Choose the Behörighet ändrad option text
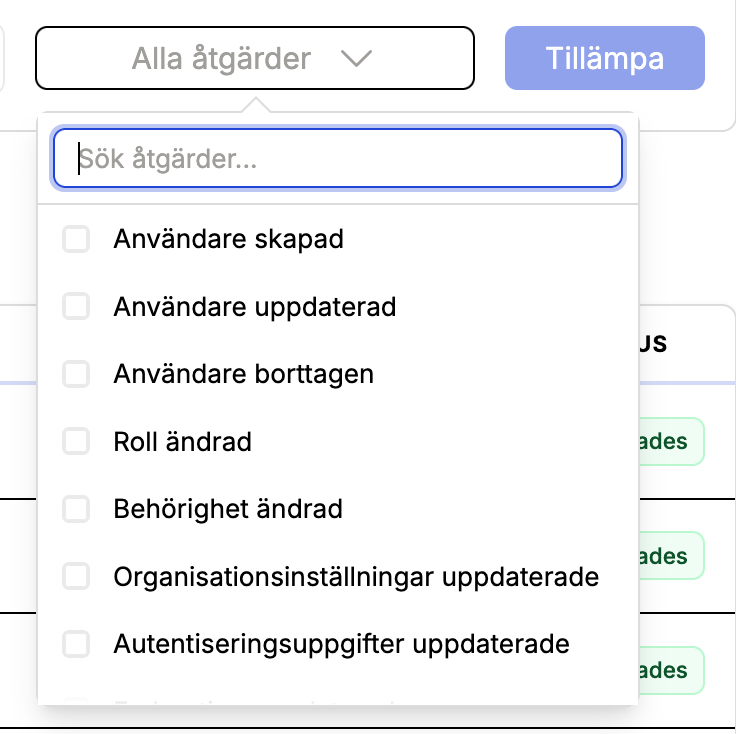 [228, 509]
